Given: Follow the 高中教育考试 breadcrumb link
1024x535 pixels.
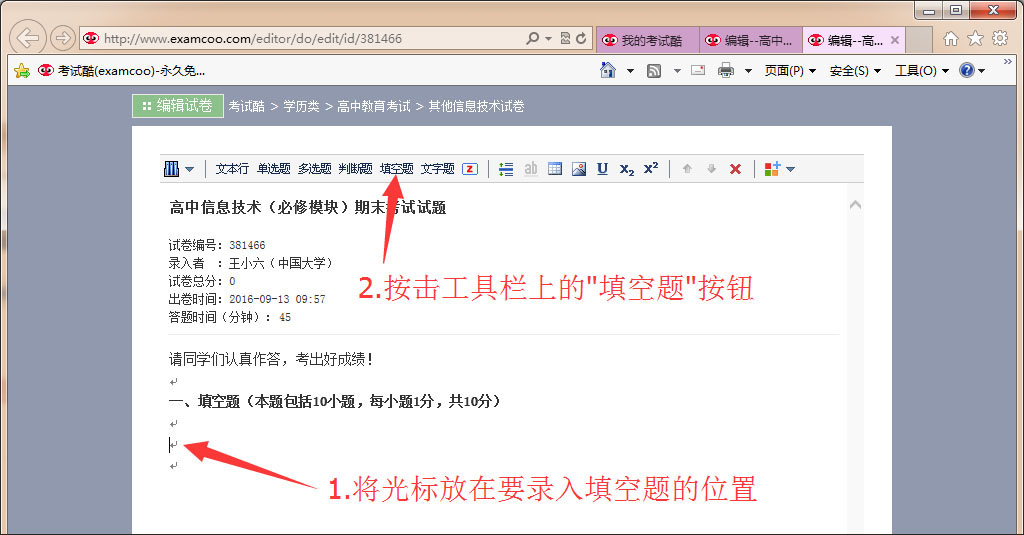Looking at the screenshot, I should (x=374, y=106).
